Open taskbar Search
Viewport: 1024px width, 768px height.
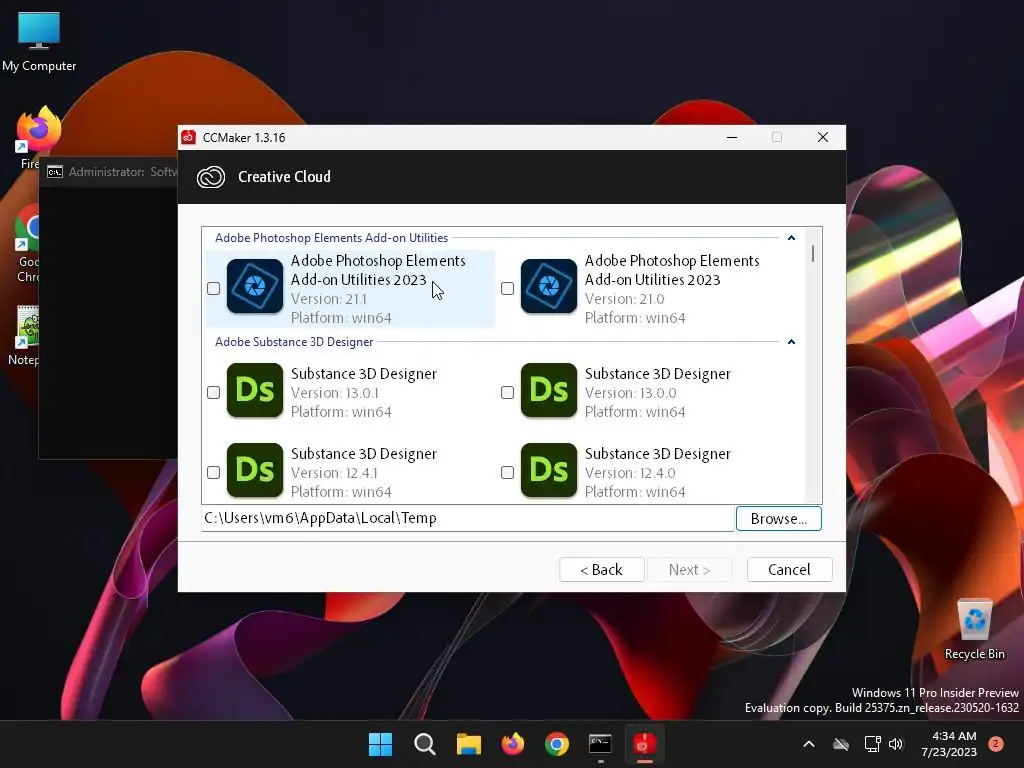[x=424, y=744]
